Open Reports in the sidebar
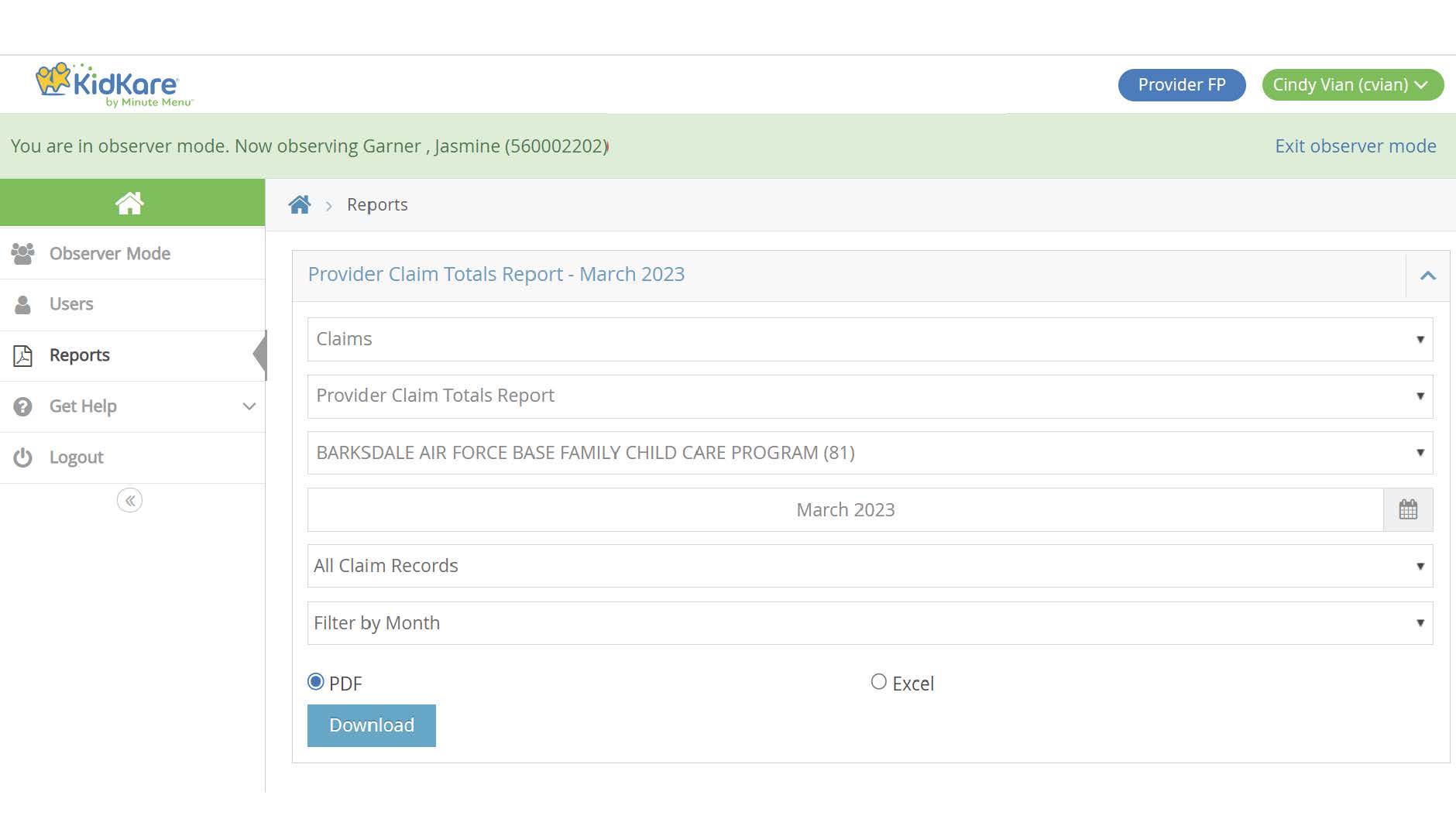Image resolution: width=1456 pixels, height=819 pixels. tap(132, 355)
